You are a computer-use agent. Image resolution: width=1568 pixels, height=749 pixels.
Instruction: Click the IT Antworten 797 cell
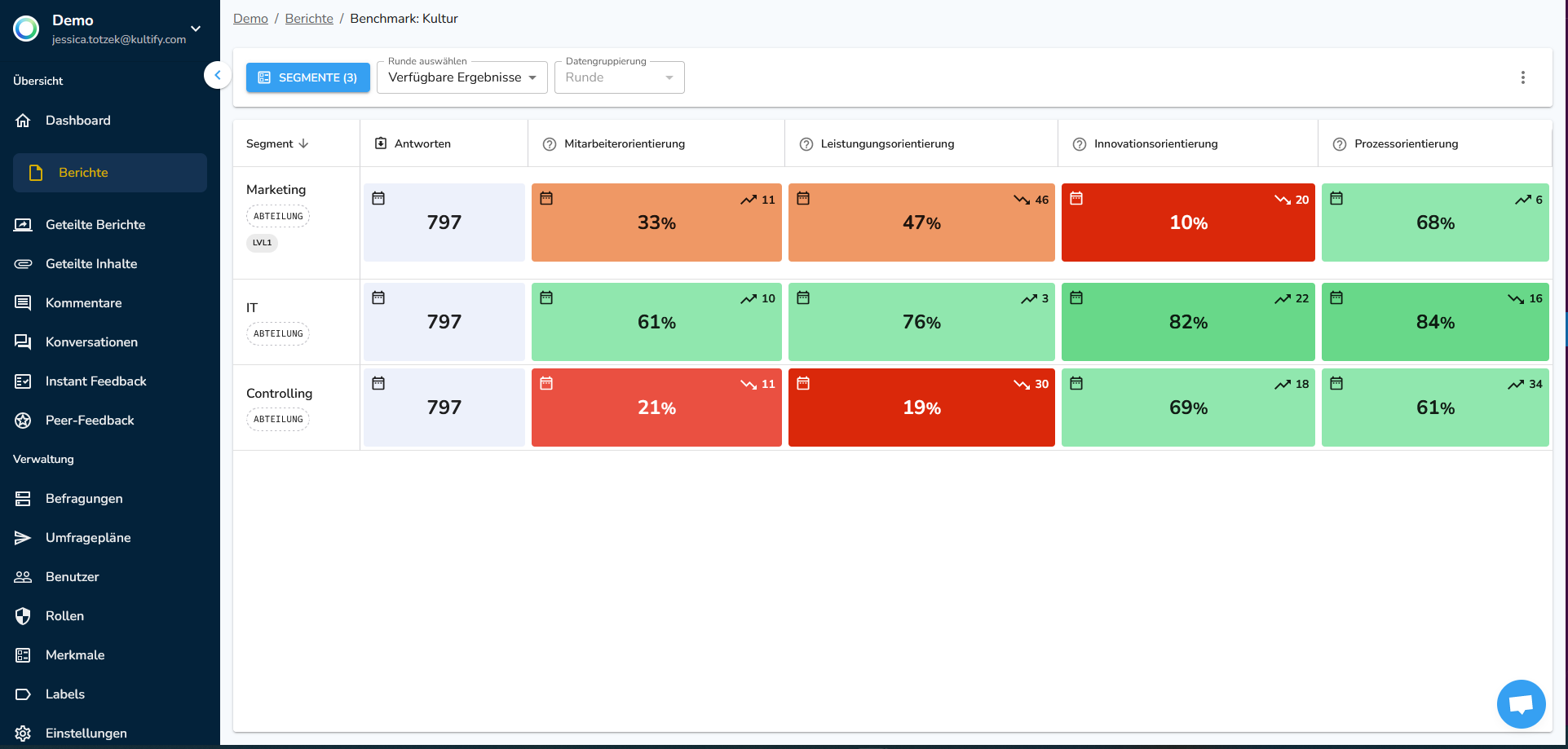click(x=444, y=322)
